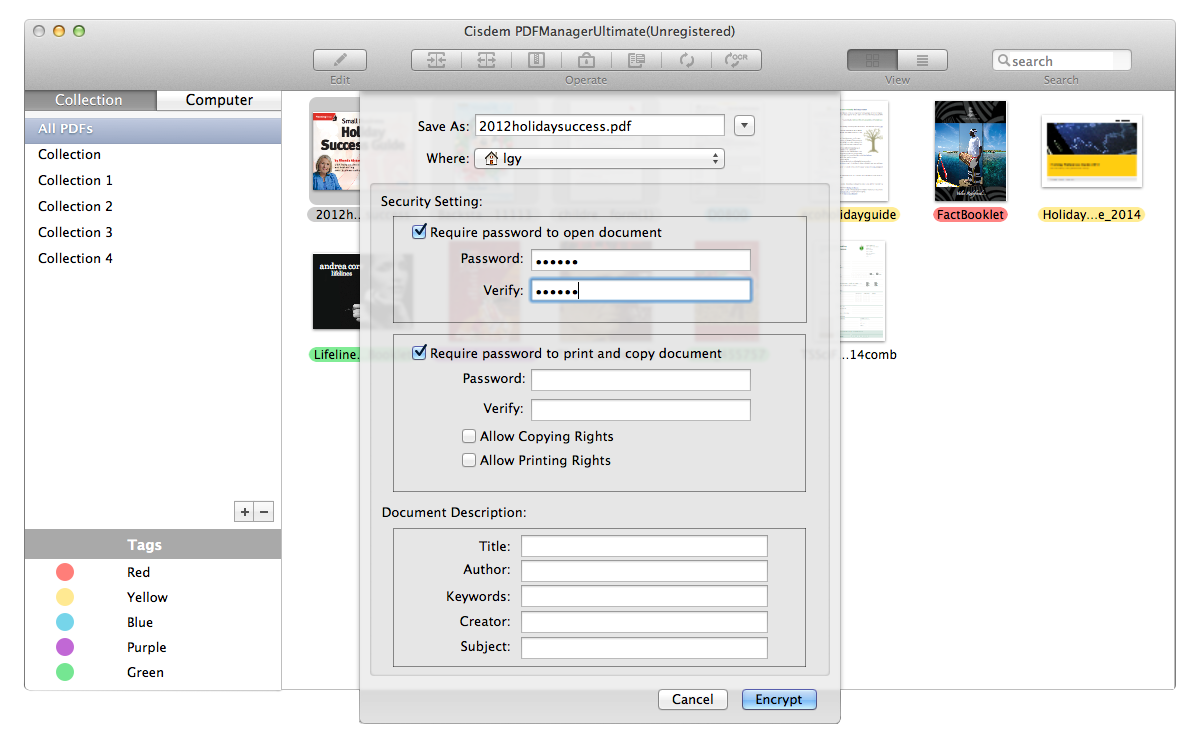1204x738 pixels.
Task: Click the magnifier icon in search box
Action: pos(1003,61)
